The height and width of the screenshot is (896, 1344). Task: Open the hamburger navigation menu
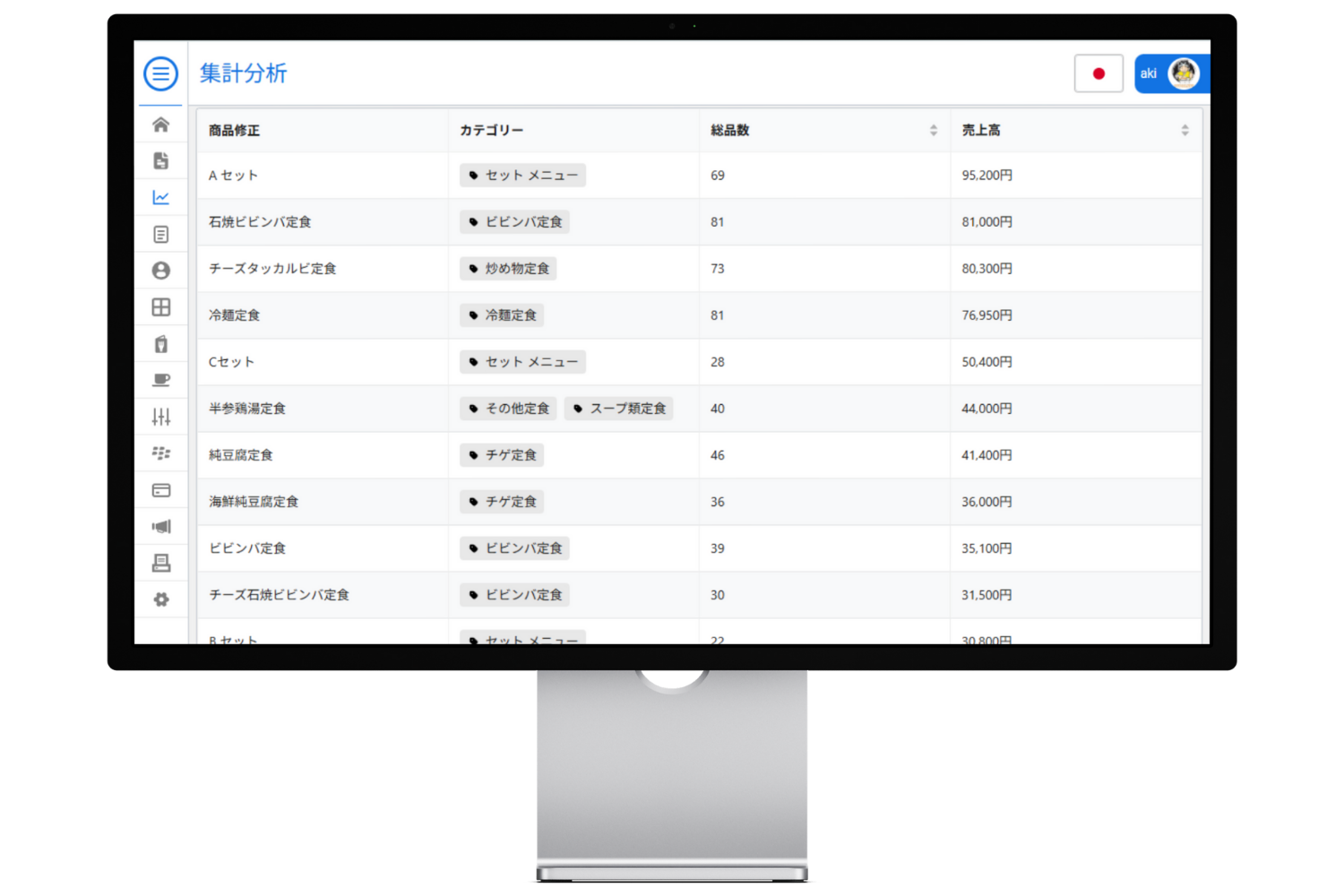tap(160, 73)
